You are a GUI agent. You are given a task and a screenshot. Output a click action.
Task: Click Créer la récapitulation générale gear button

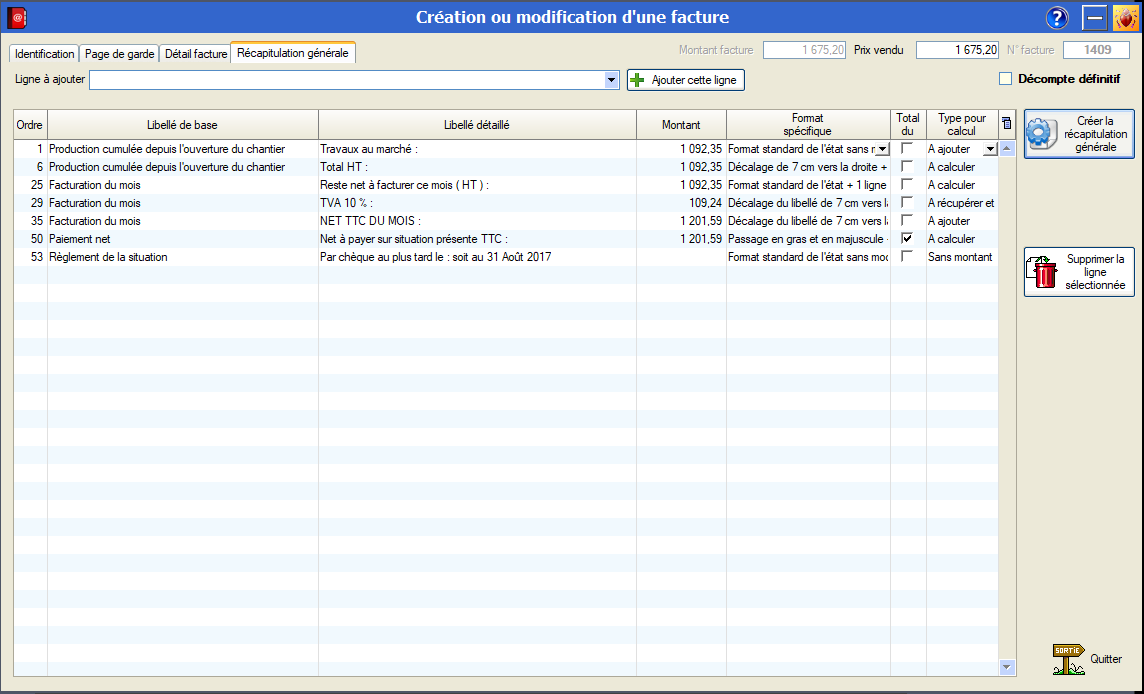point(1078,134)
